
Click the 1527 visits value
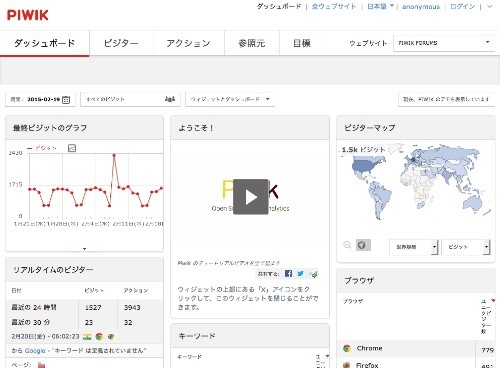[93, 307]
